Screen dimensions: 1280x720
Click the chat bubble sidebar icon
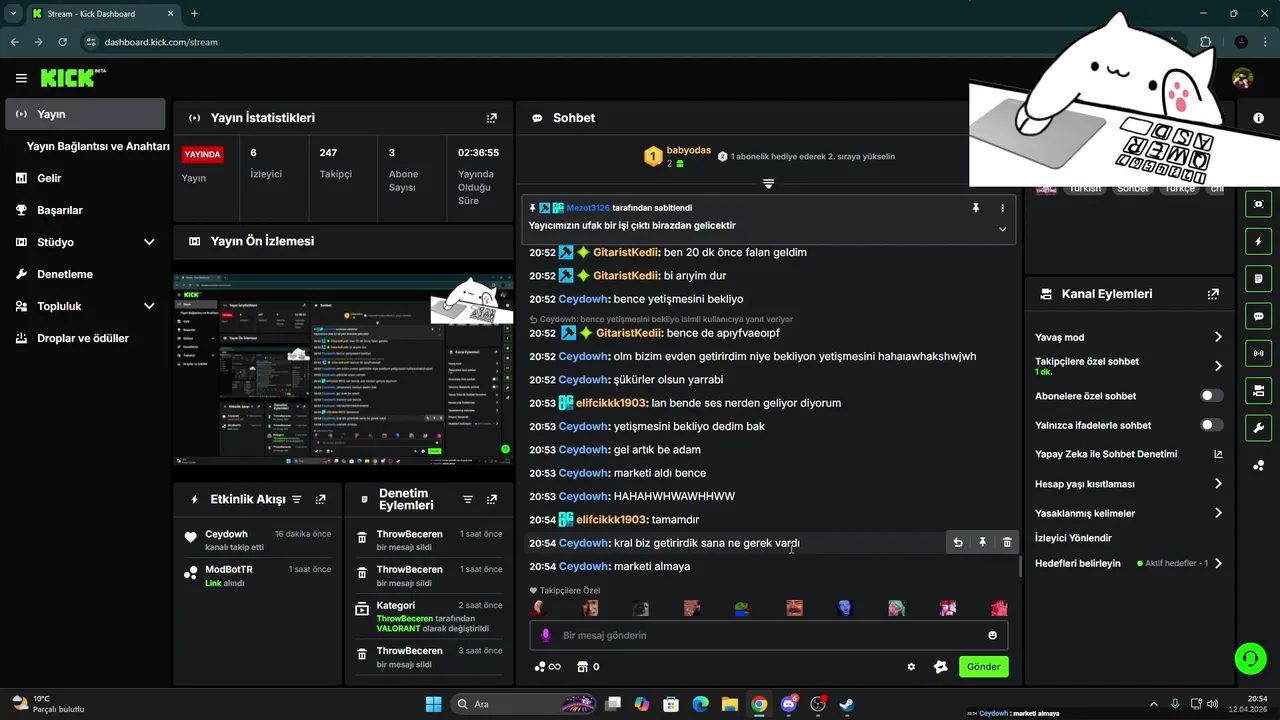click(x=1258, y=316)
